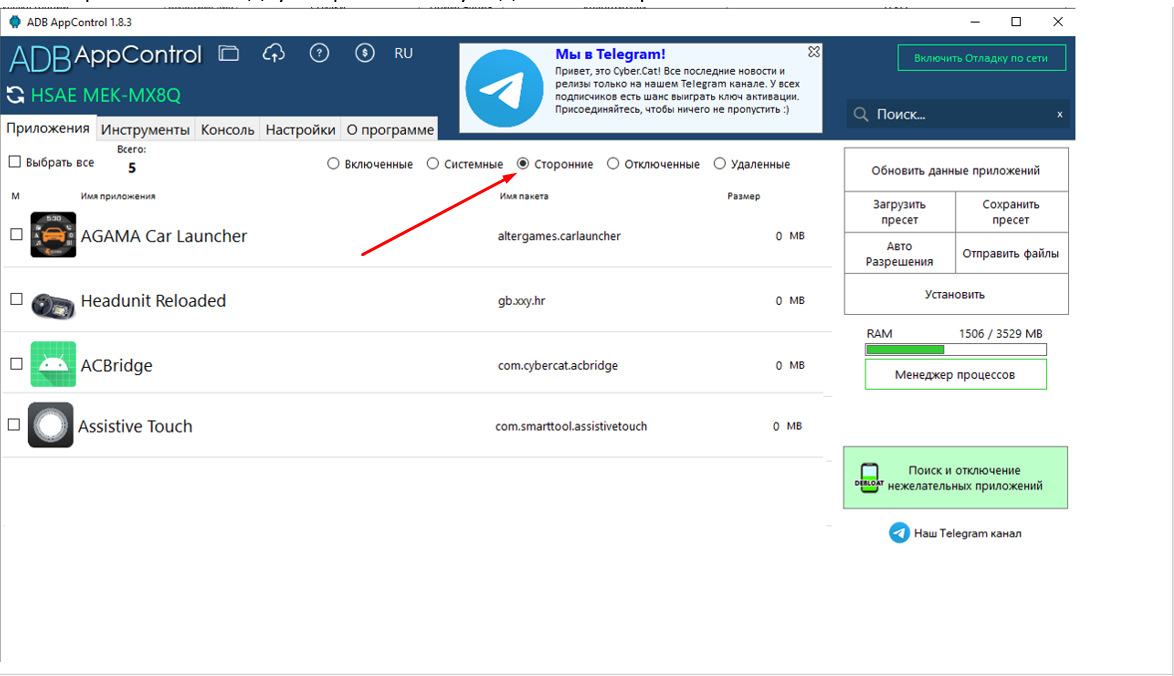Click the device refresh icon beside HSAE MEK-MX8Q
This screenshot has width=1174, height=676.
[x=15, y=95]
